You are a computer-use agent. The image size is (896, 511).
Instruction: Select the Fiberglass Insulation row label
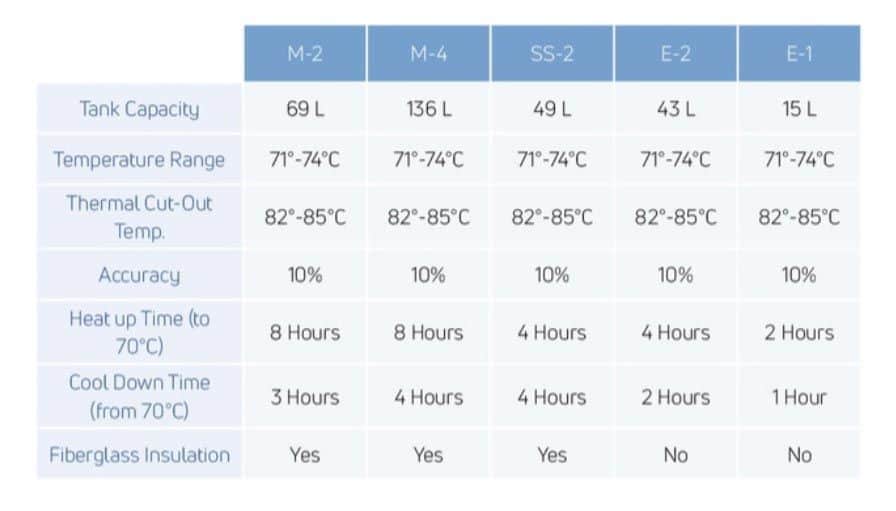[x=139, y=455]
